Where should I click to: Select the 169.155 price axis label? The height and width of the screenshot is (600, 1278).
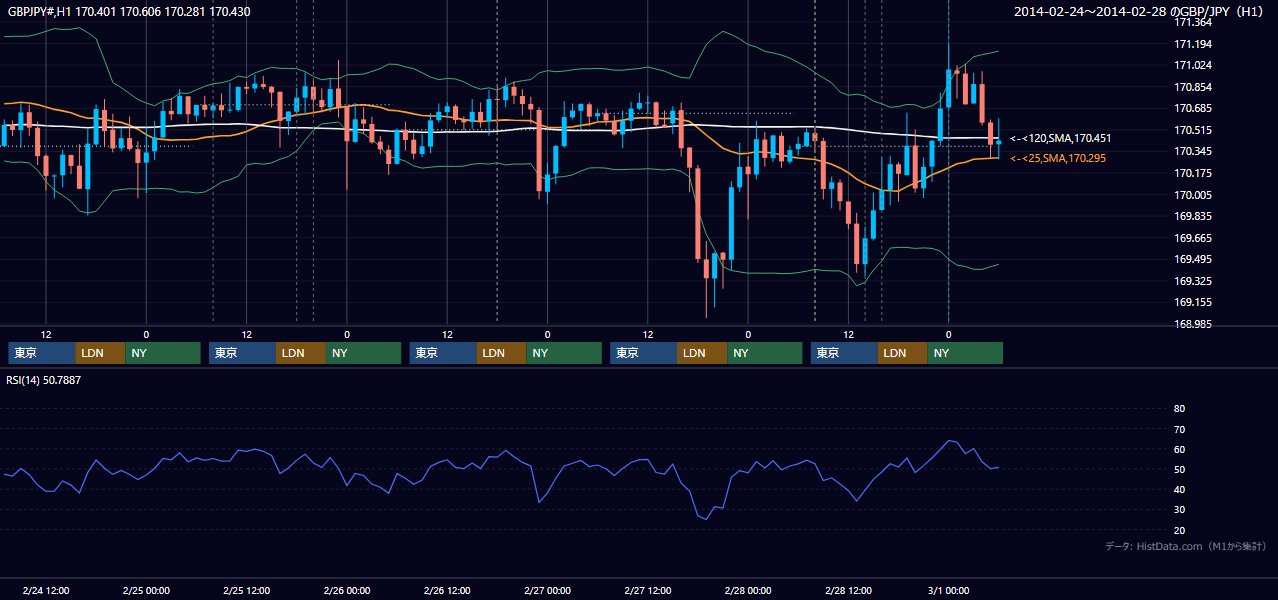1193,302
